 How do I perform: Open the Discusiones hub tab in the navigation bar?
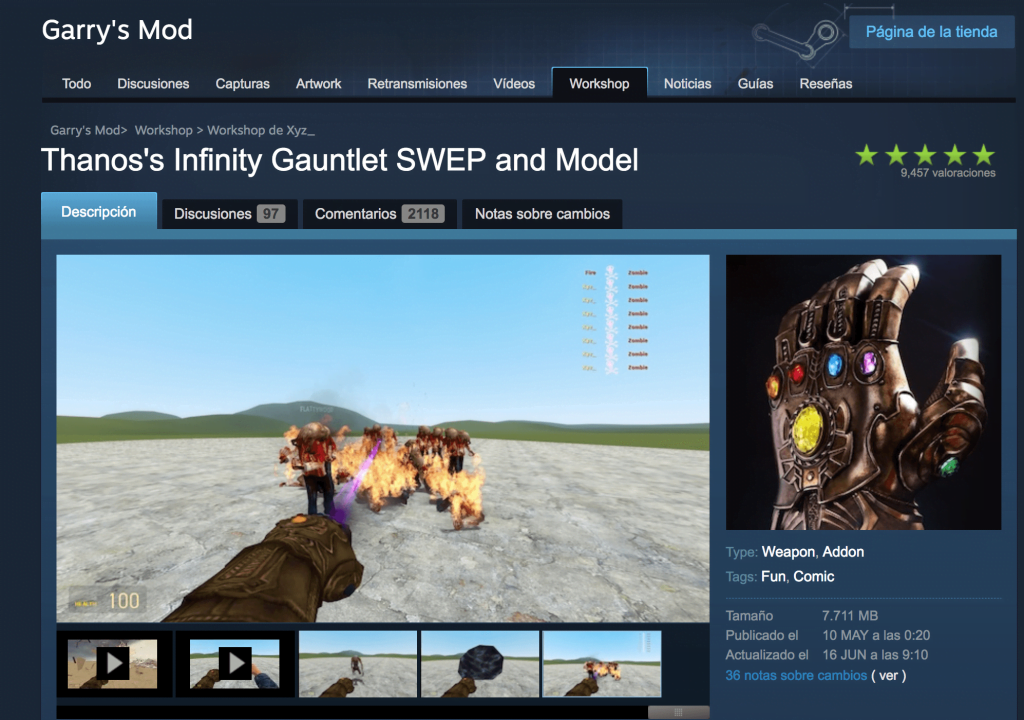(153, 84)
